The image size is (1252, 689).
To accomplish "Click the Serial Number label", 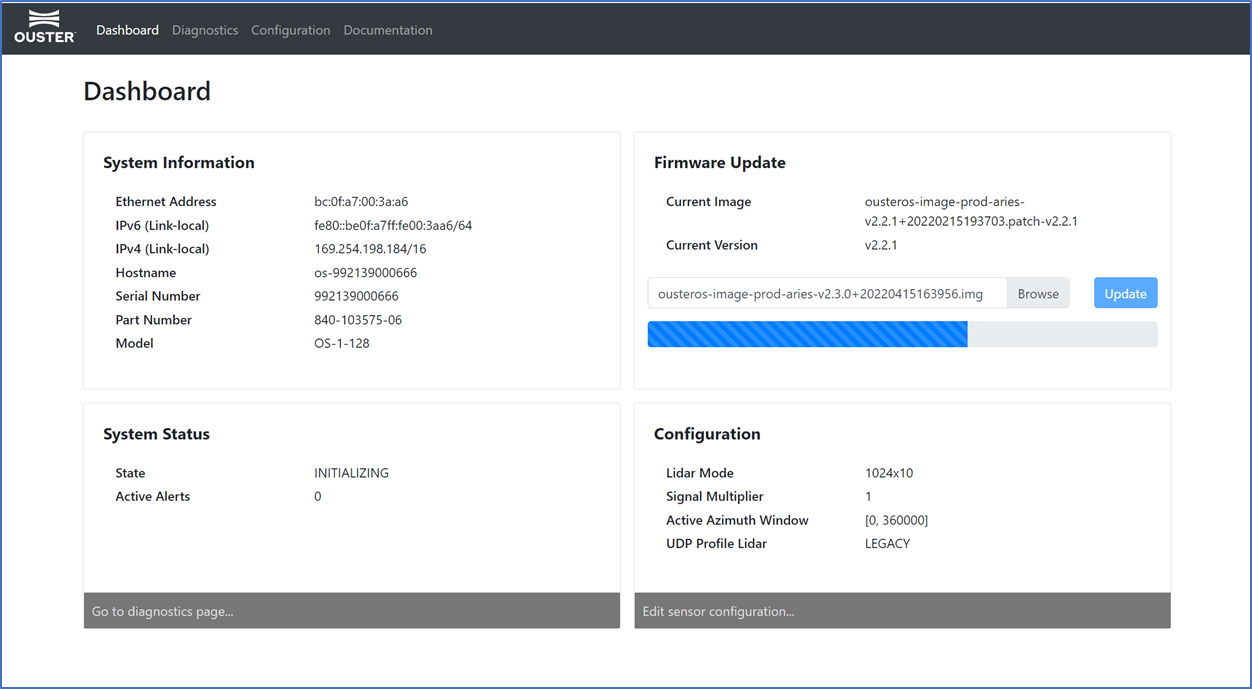I will (158, 296).
